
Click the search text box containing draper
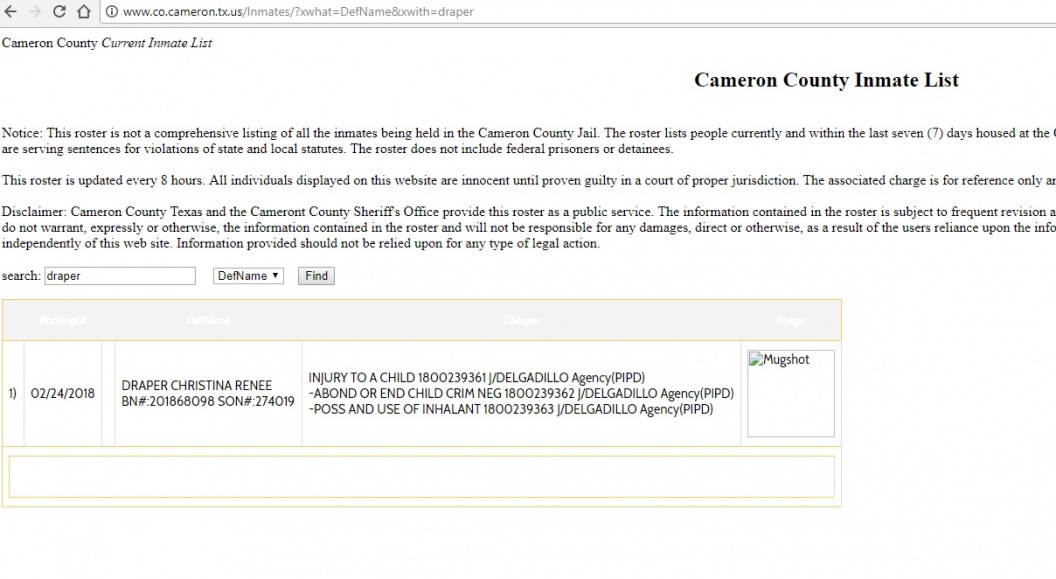pyautogui.click(x=120, y=276)
